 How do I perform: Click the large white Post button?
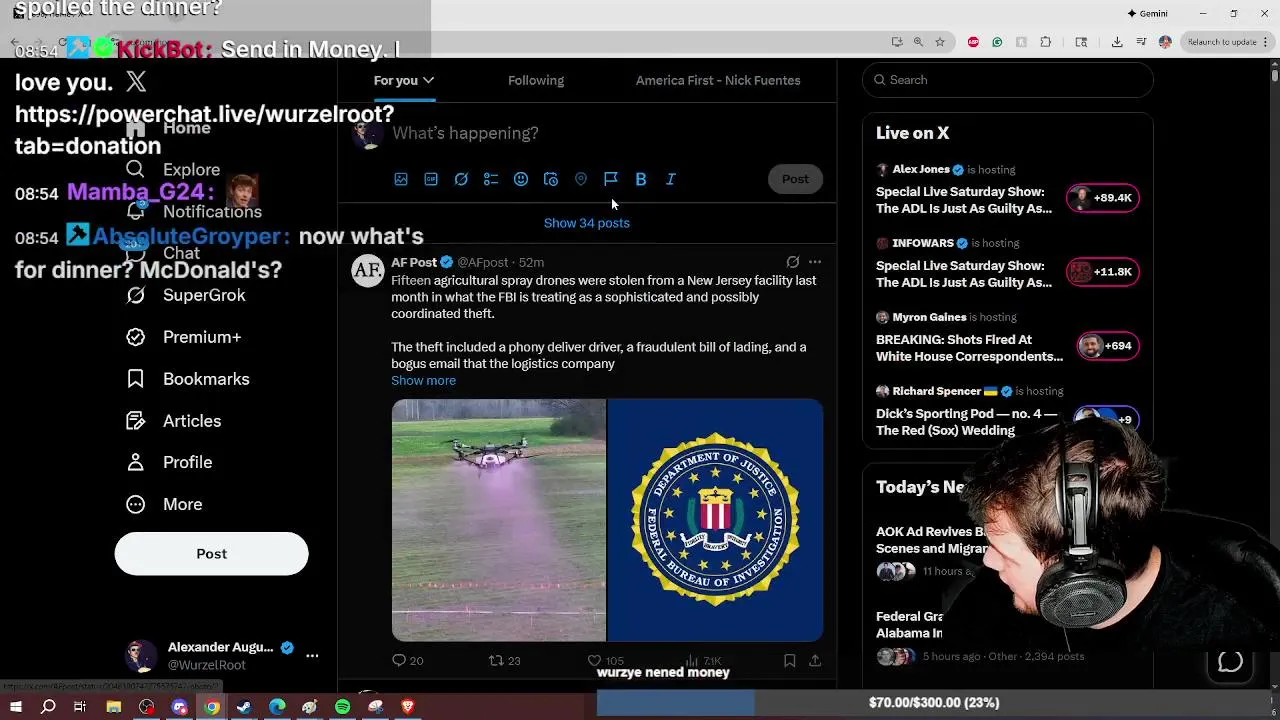[x=211, y=554]
